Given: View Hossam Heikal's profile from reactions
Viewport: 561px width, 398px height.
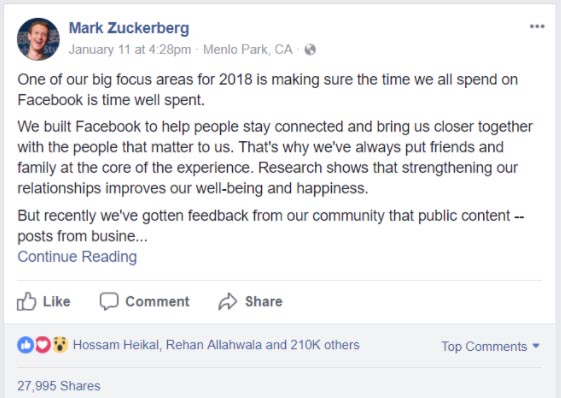Looking at the screenshot, I should (116, 345).
